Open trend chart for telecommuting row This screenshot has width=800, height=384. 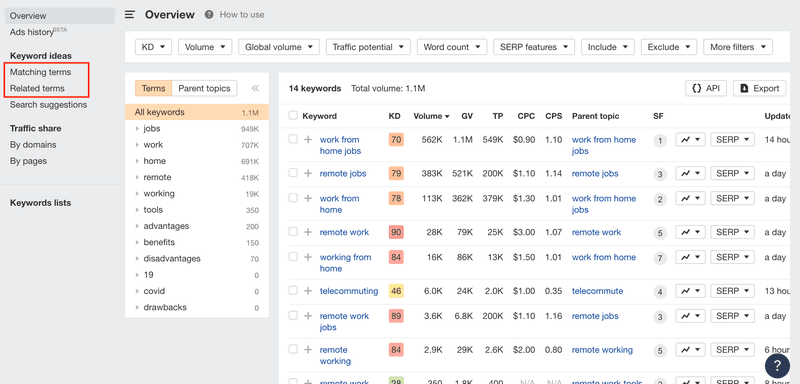pyautogui.click(x=690, y=291)
